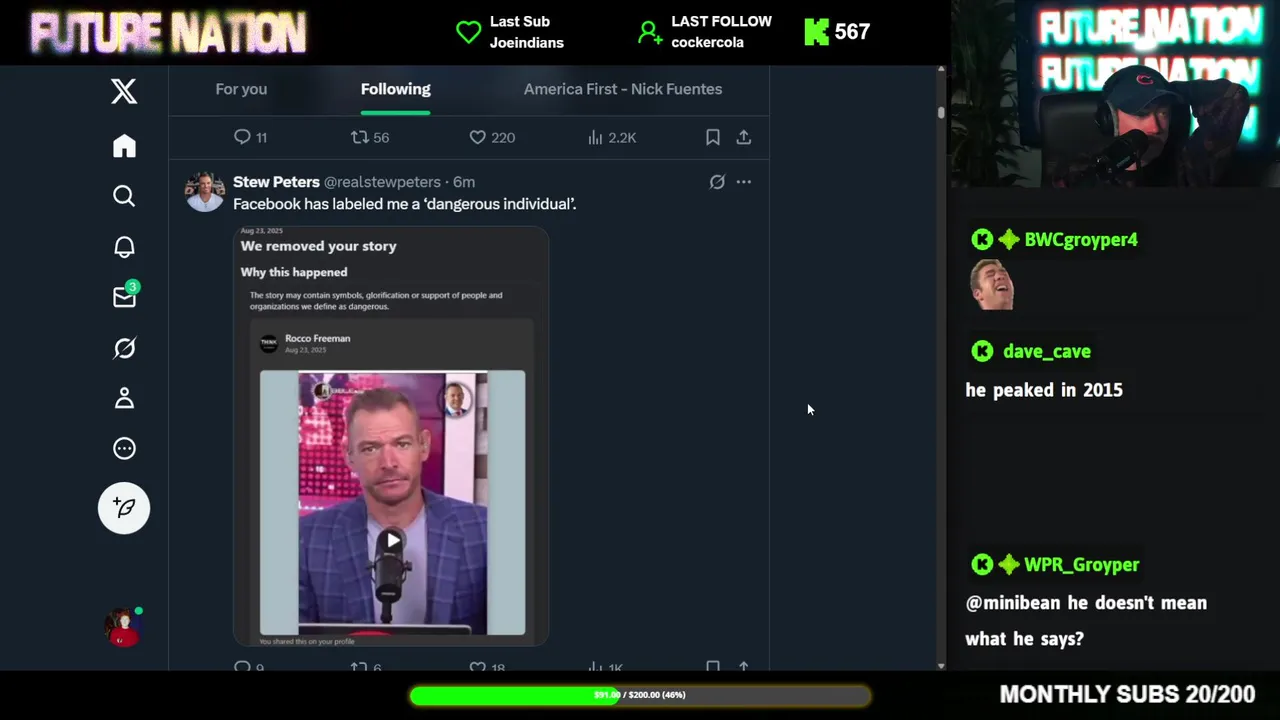Image resolution: width=1280 pixels, height=720 pixels.
Task: Open the More options circle icon
Action: coord(124,448)
